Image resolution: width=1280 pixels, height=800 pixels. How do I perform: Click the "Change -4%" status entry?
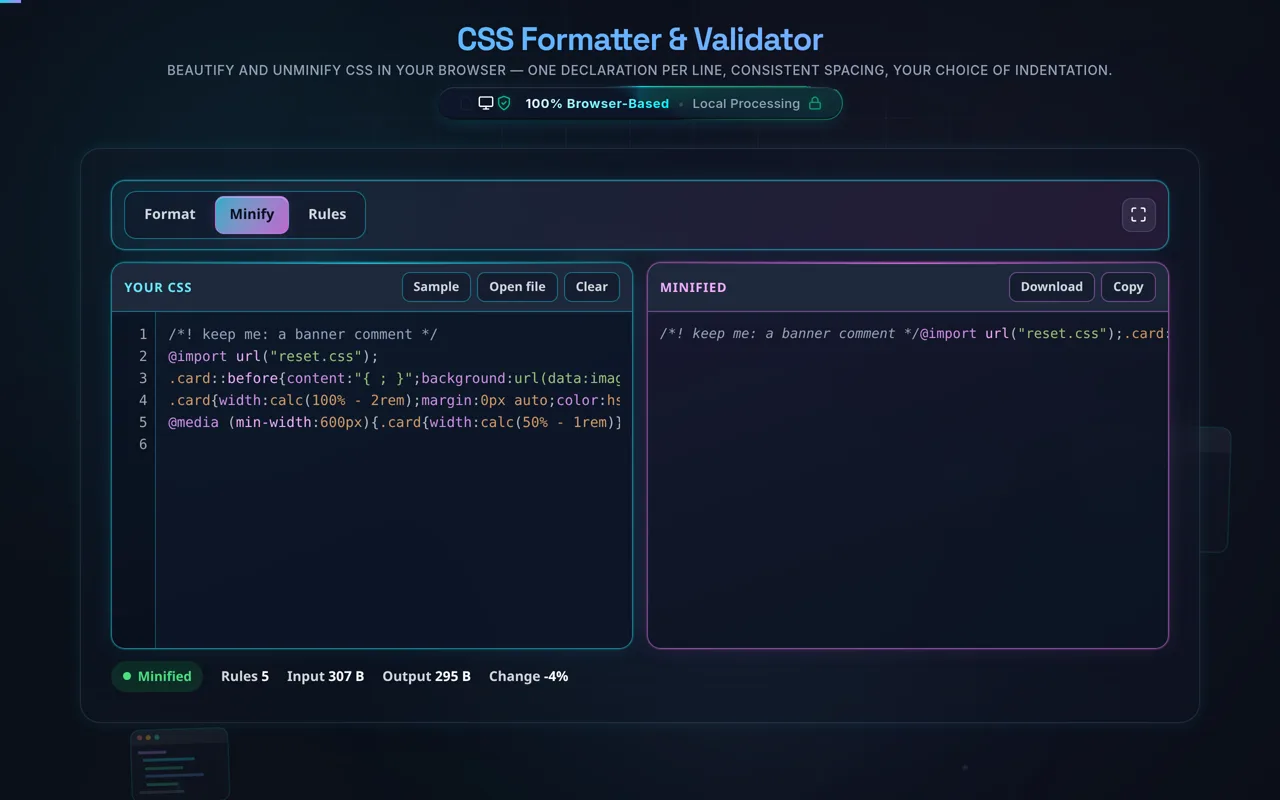528,677
